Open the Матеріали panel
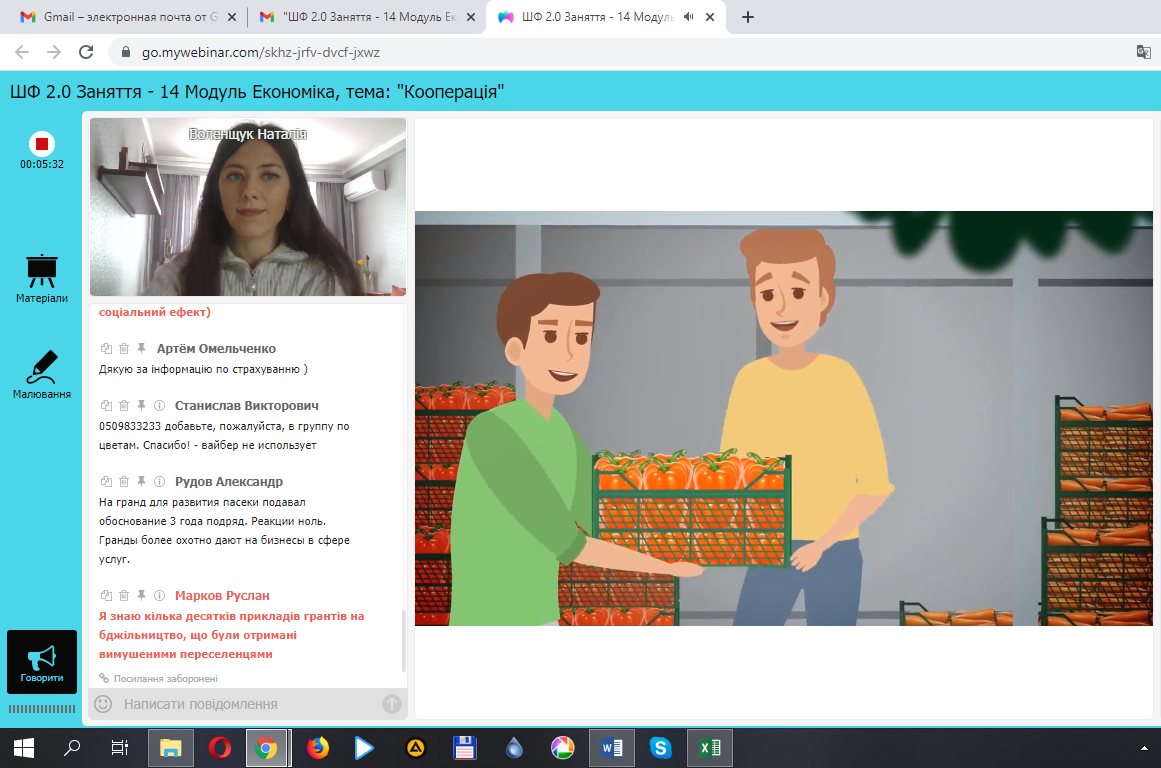 (x=42, y=277)
